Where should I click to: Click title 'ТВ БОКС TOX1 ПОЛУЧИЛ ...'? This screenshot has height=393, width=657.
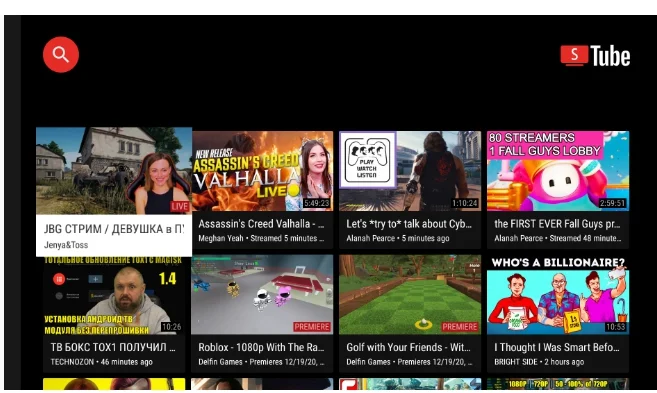click(x=113, y=347)
